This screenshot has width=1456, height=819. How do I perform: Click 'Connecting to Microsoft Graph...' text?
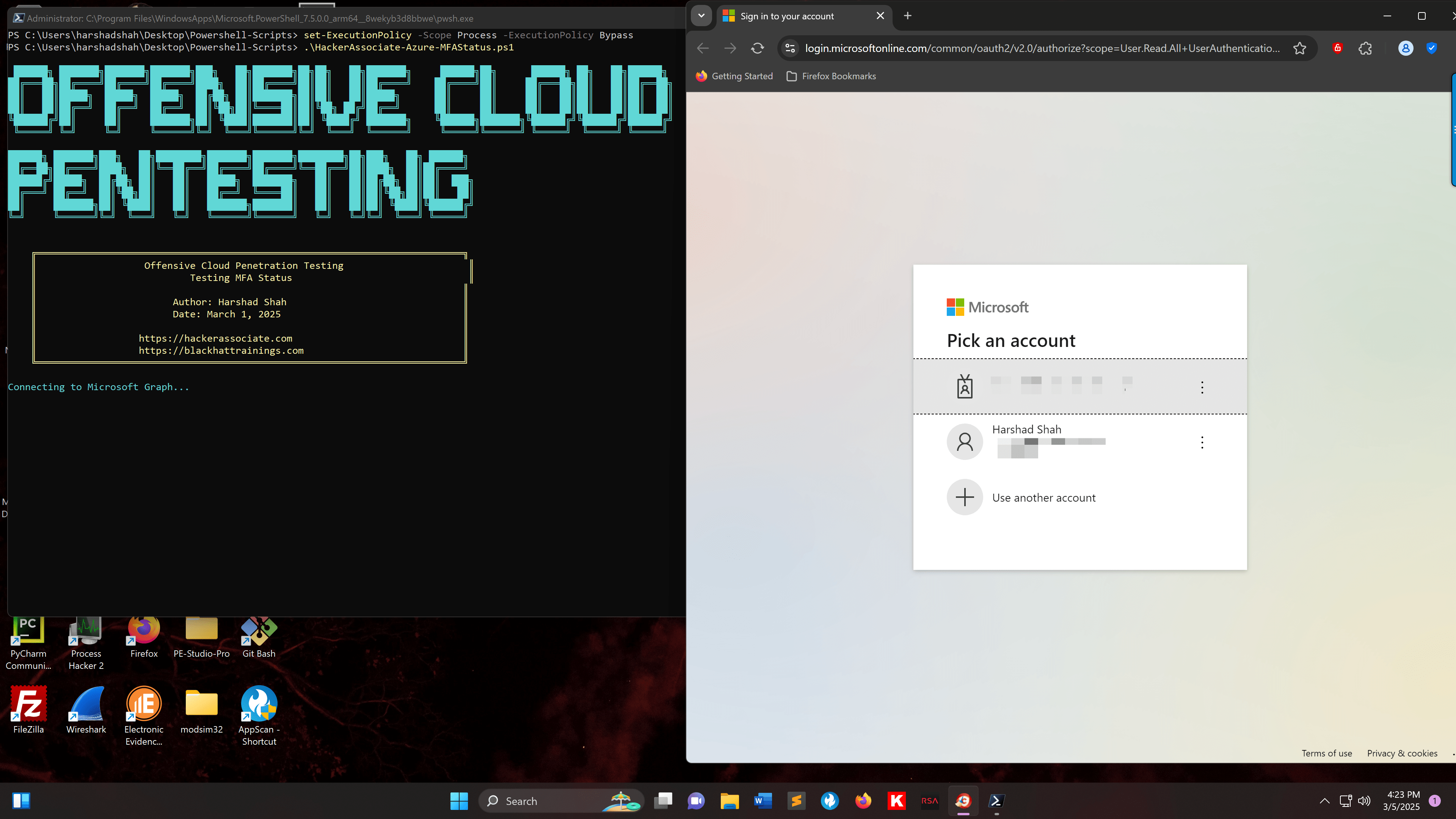[98, 387]
